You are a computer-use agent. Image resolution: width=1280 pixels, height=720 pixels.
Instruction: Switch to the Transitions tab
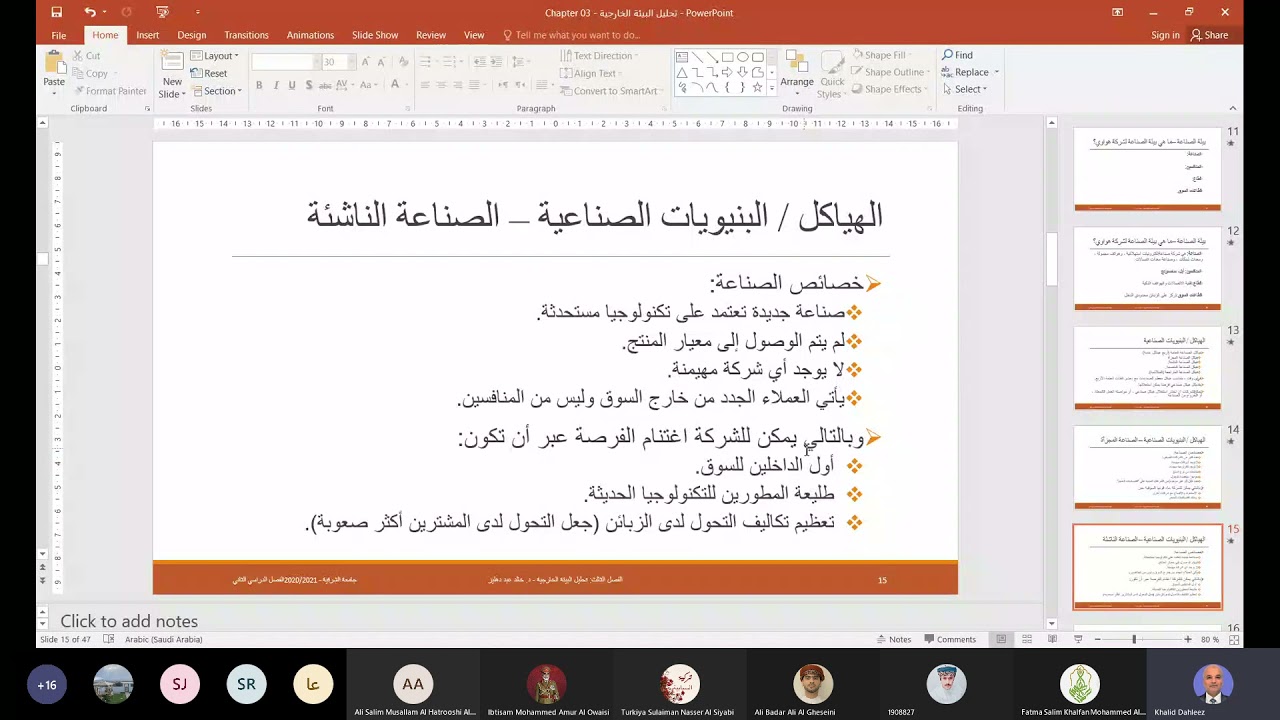click(247, 35)
